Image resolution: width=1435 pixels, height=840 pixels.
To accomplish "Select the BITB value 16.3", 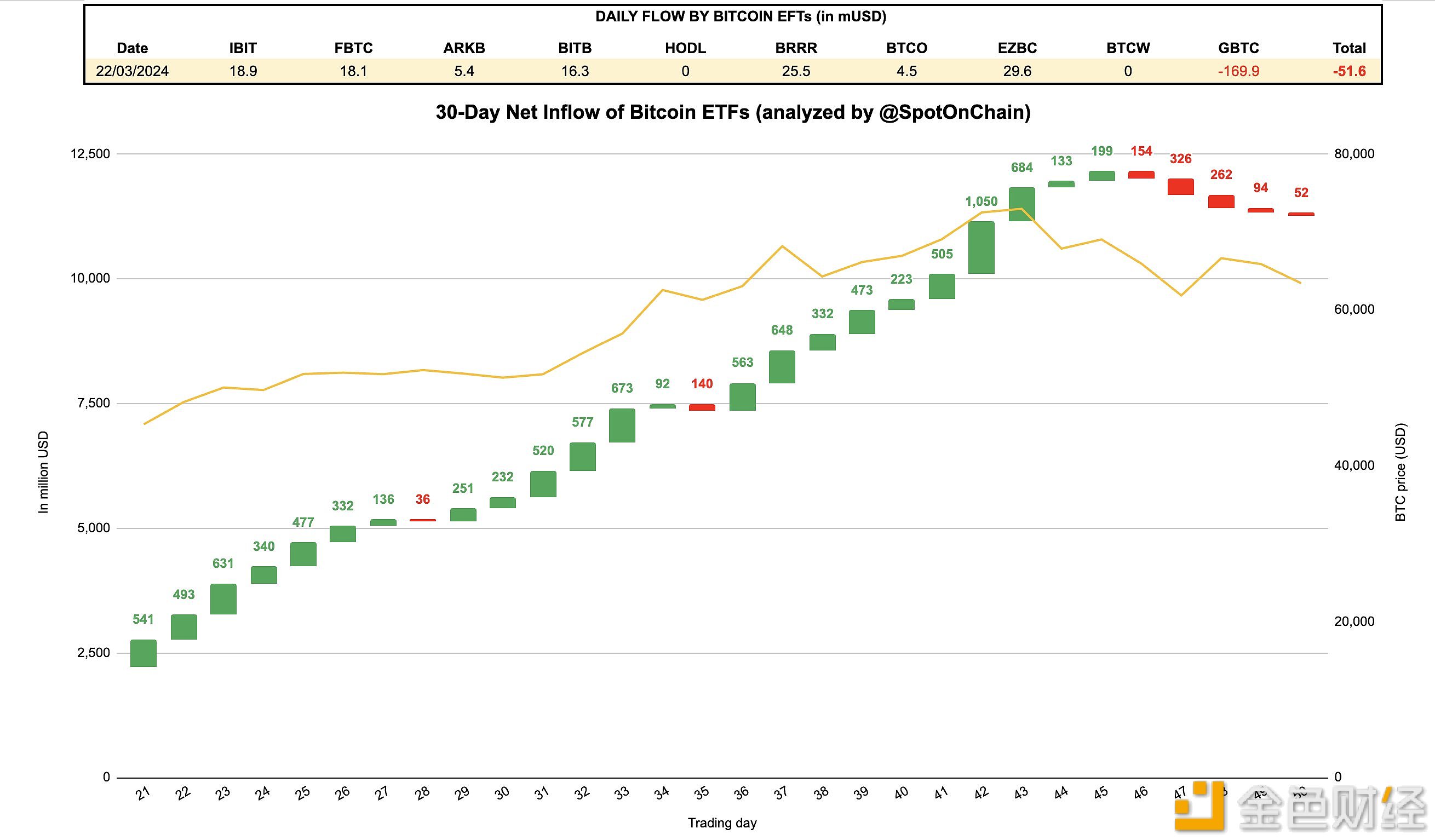I will [575, 71].
